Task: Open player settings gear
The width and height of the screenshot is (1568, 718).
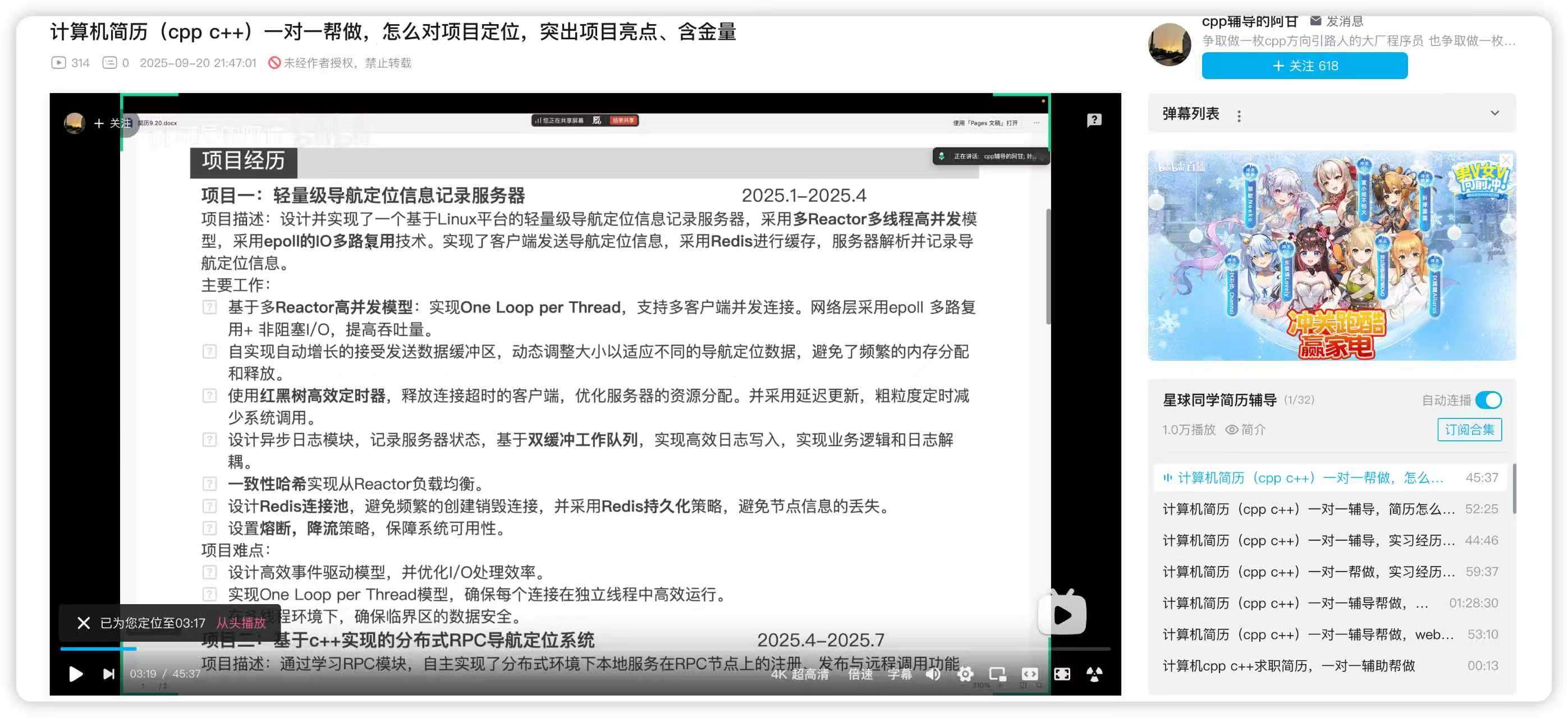Action: coord(965,674)
